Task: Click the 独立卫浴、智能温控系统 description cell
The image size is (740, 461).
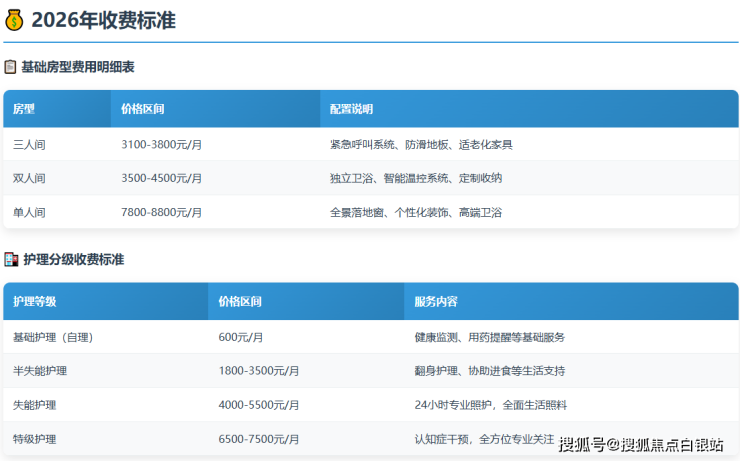Action: coord(415,178)
